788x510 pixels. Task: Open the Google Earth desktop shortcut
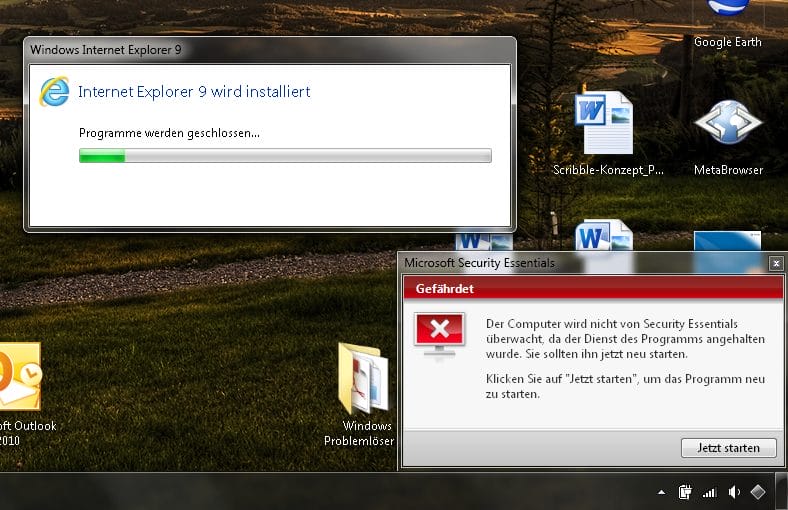point(727,22)
